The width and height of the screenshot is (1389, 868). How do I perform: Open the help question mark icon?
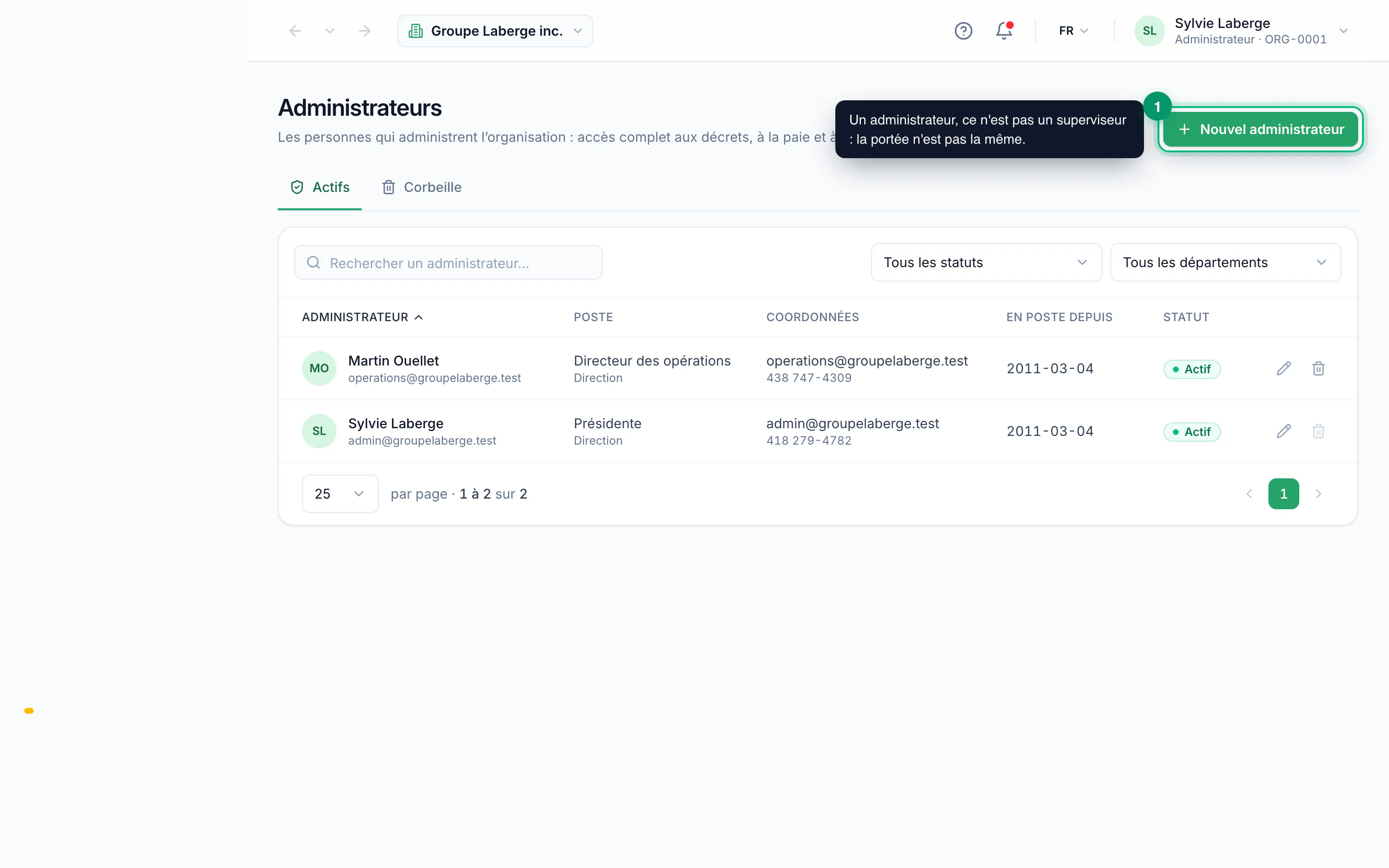click(x=963, y=31)
